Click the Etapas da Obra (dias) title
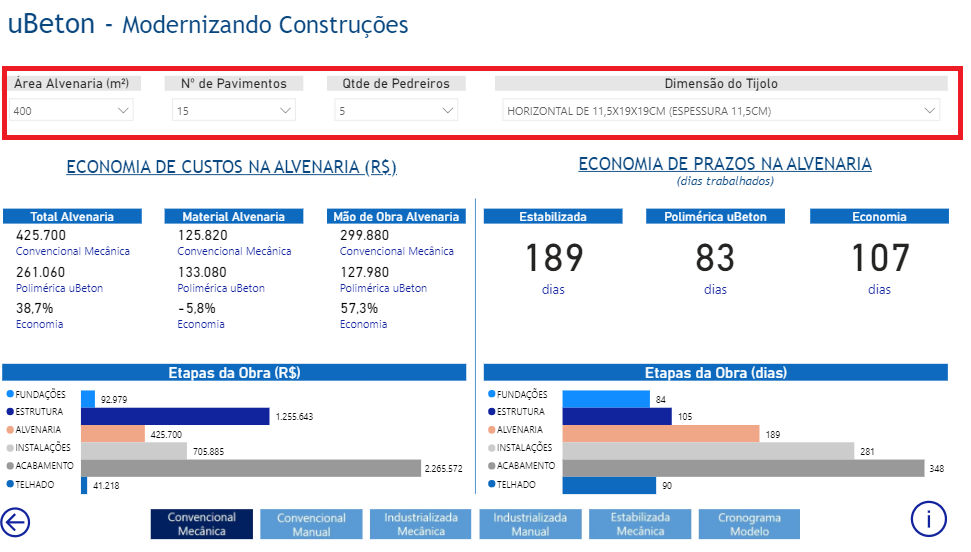971x552 pixels. click(716, 372)
